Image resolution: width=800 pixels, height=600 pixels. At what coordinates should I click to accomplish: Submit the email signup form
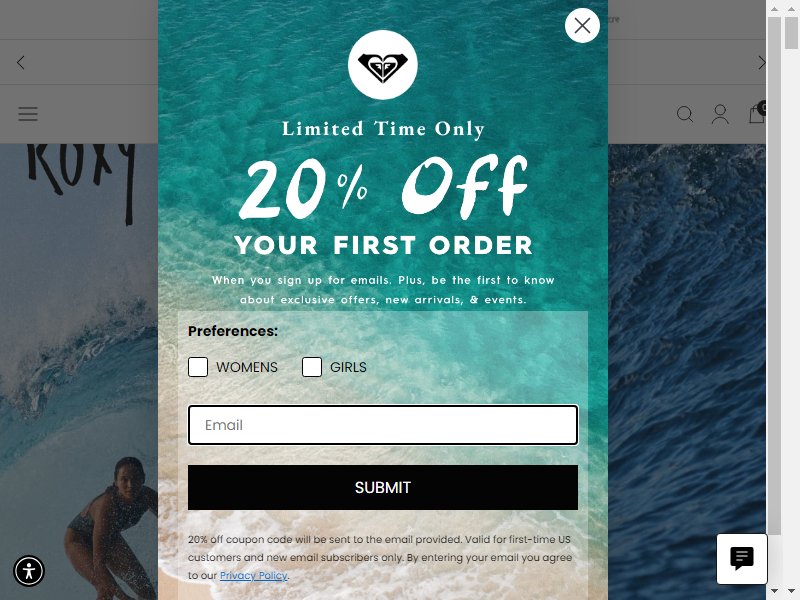pyautogui.click(x=383, y=487)
